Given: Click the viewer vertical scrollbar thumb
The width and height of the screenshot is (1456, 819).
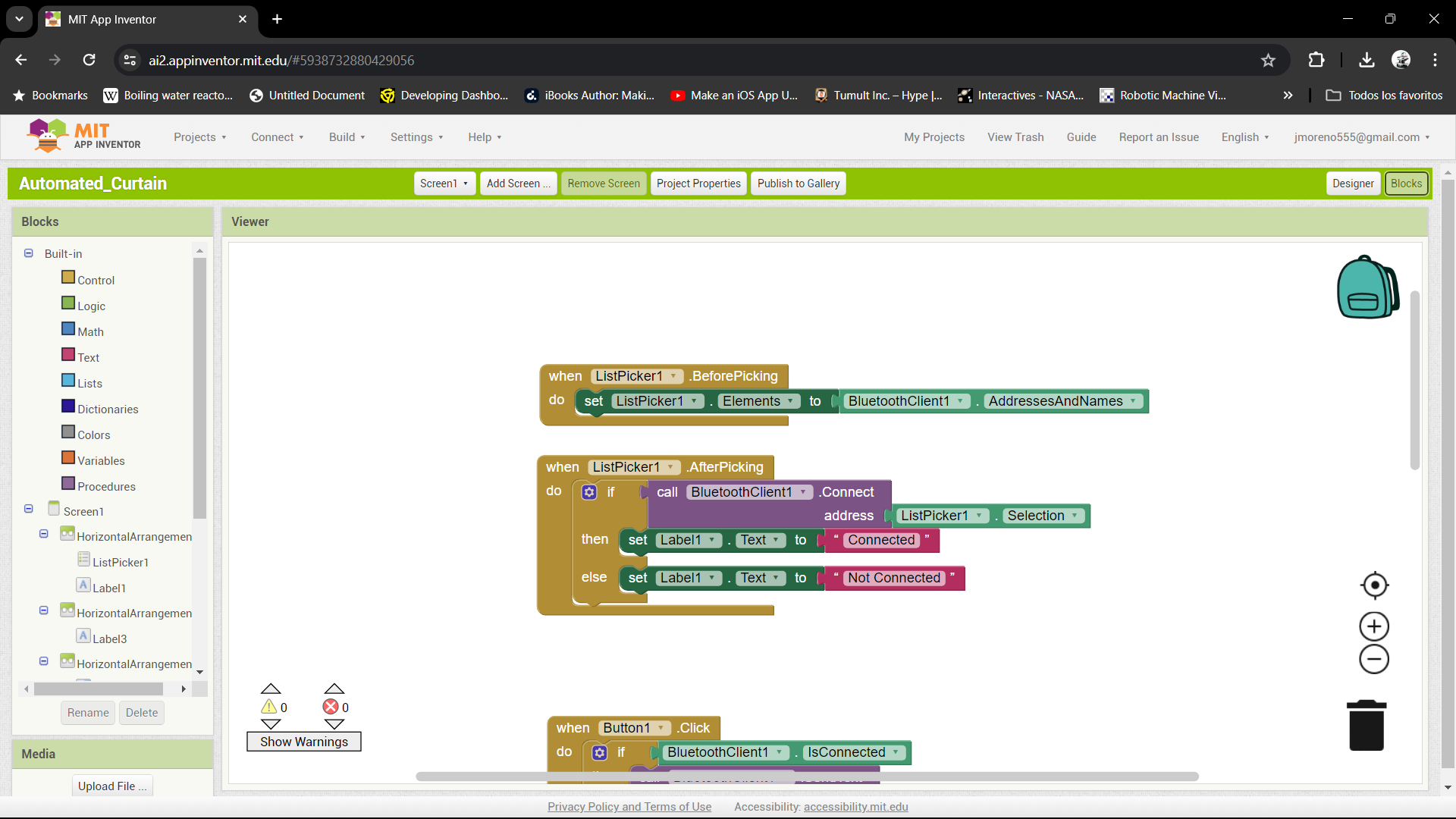Looking at the screenshot, I should tap(1415, 380).
